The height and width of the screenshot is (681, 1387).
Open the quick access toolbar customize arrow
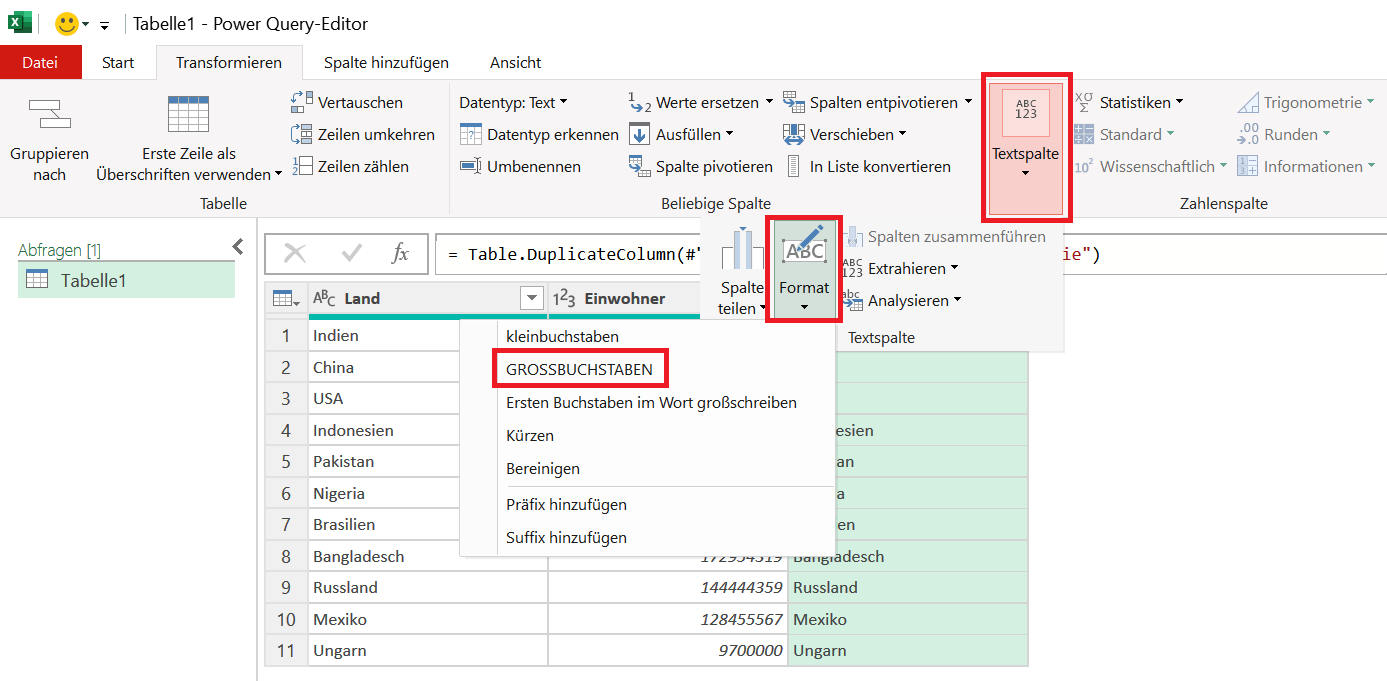pyautogui.click(x=104, y=25)
